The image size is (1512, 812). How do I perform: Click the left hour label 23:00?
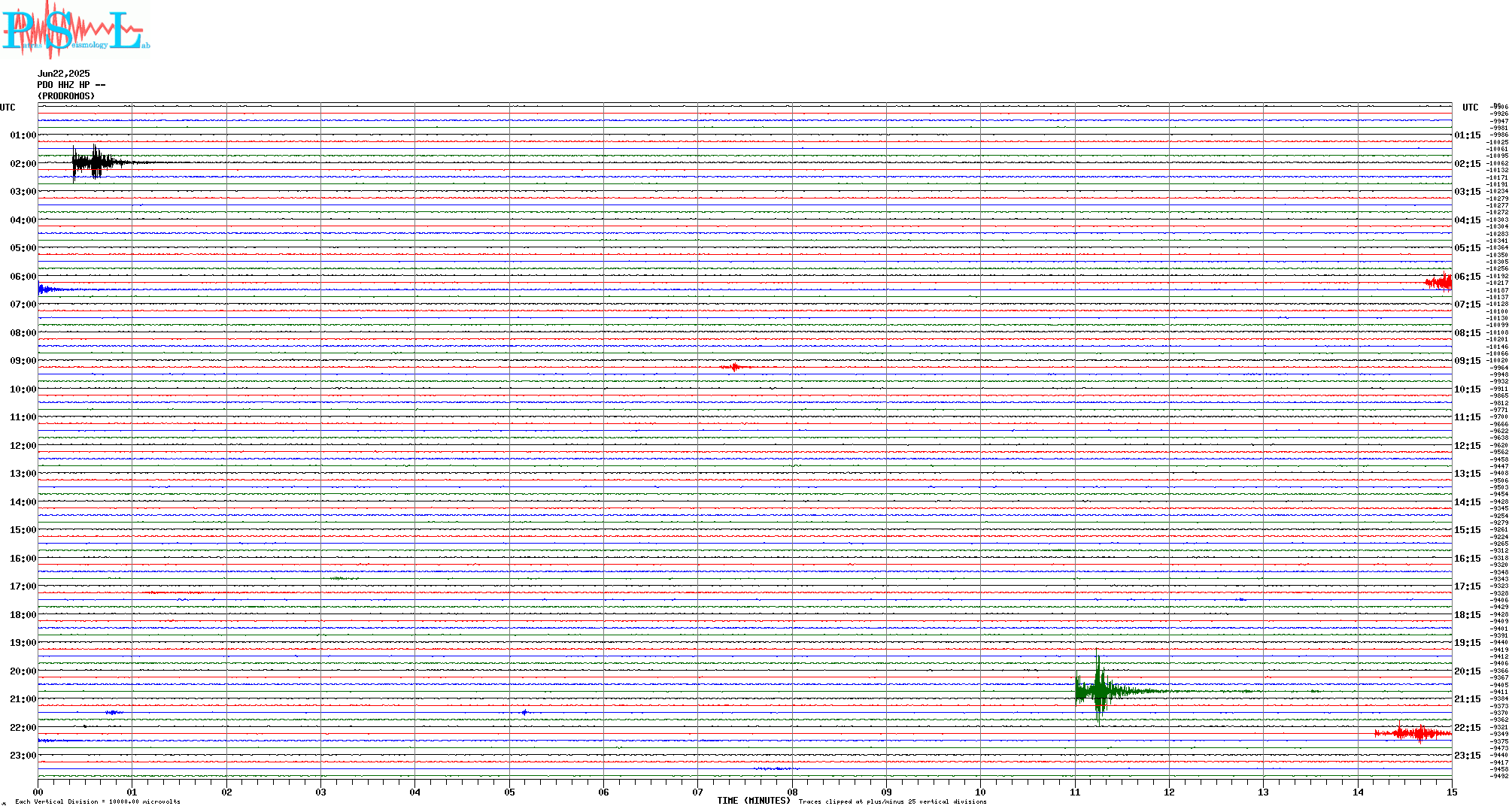pos(23,756)
